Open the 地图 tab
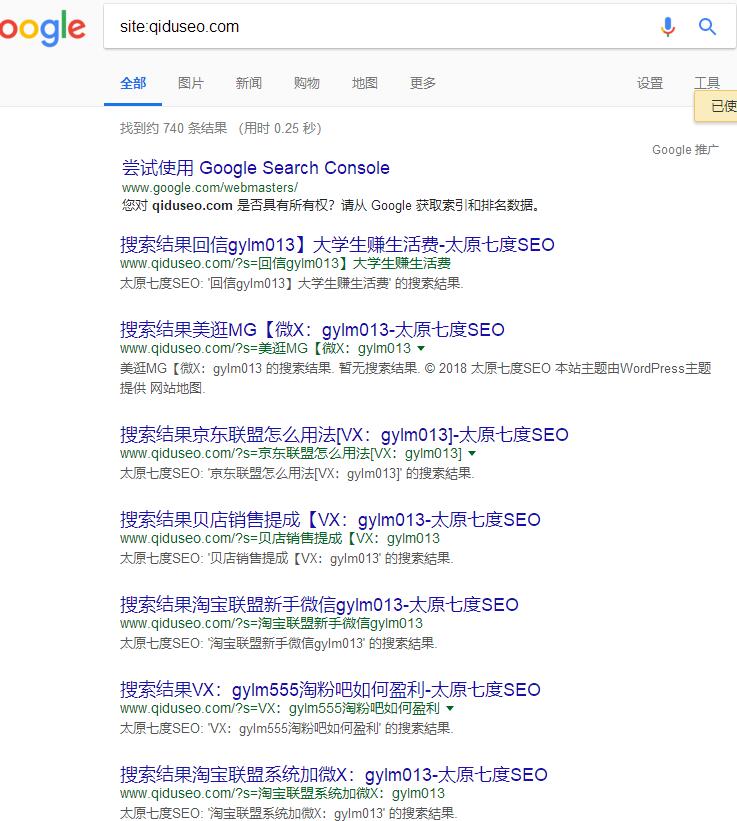Viewport: 737px width, 821px height. pyautogui.click(x=365, y=83)
